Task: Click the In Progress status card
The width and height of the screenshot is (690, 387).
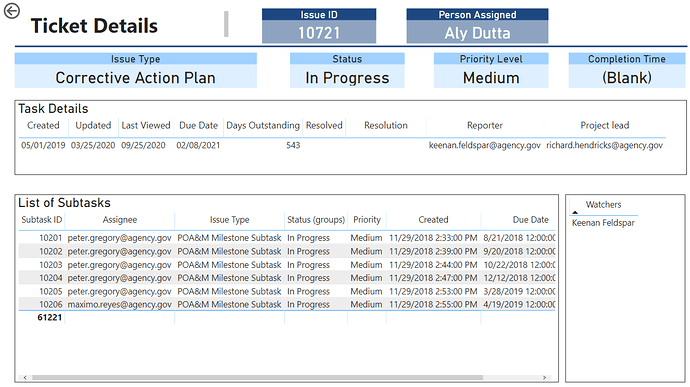Action: [347, 70]
